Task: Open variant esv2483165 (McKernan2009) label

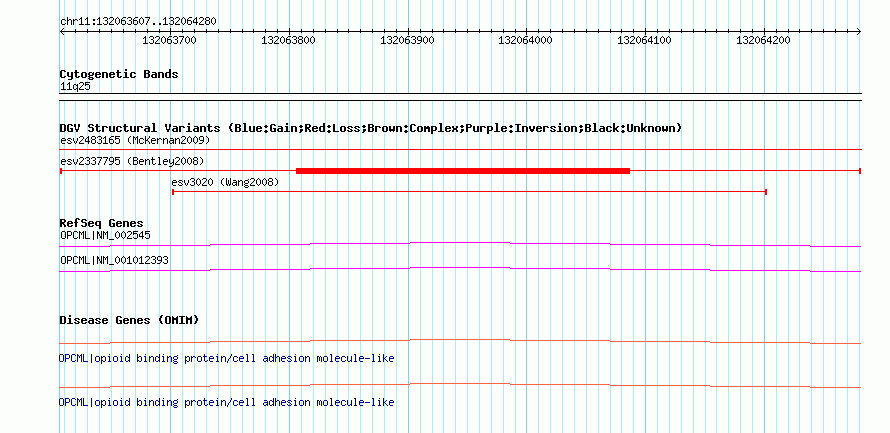Action: [x=135, y=140]
